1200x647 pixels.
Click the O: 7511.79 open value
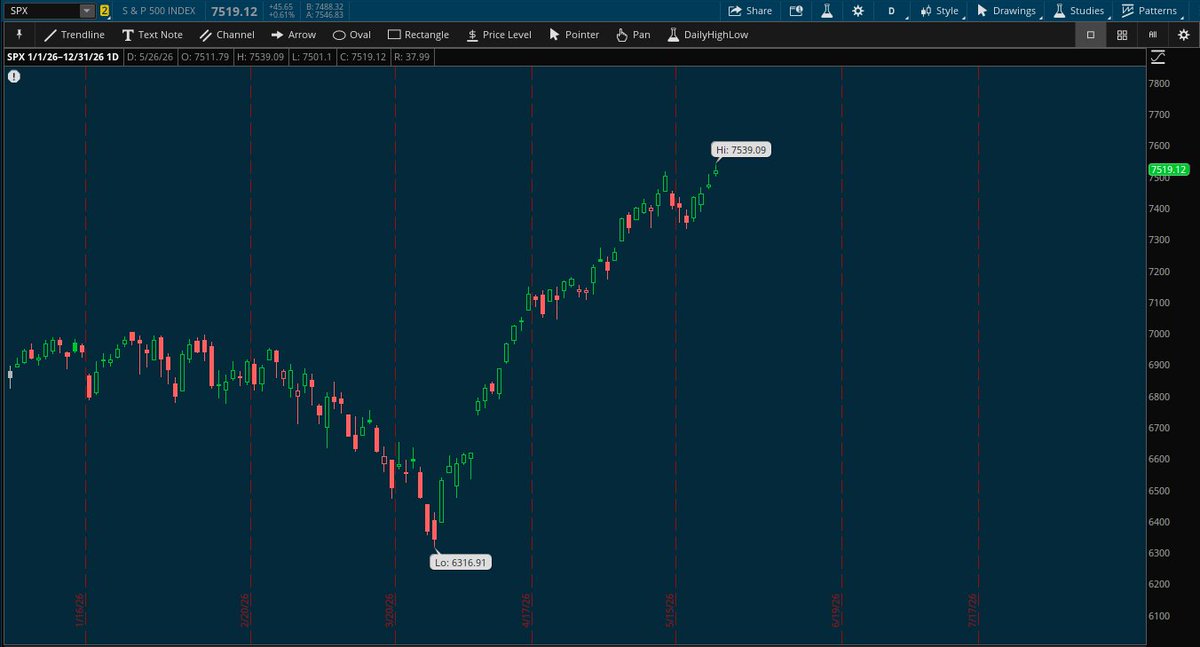205,57
